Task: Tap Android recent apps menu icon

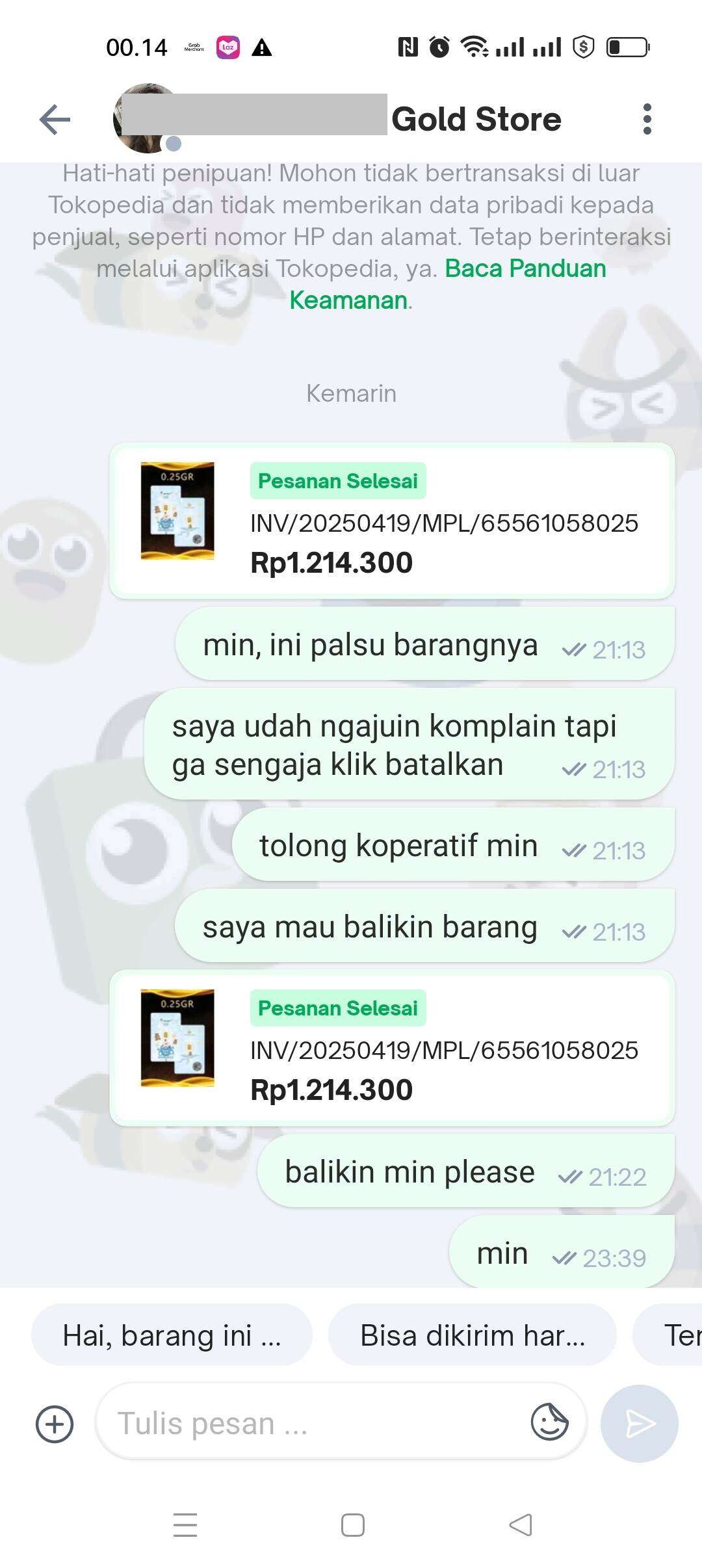Action: 185,1525
